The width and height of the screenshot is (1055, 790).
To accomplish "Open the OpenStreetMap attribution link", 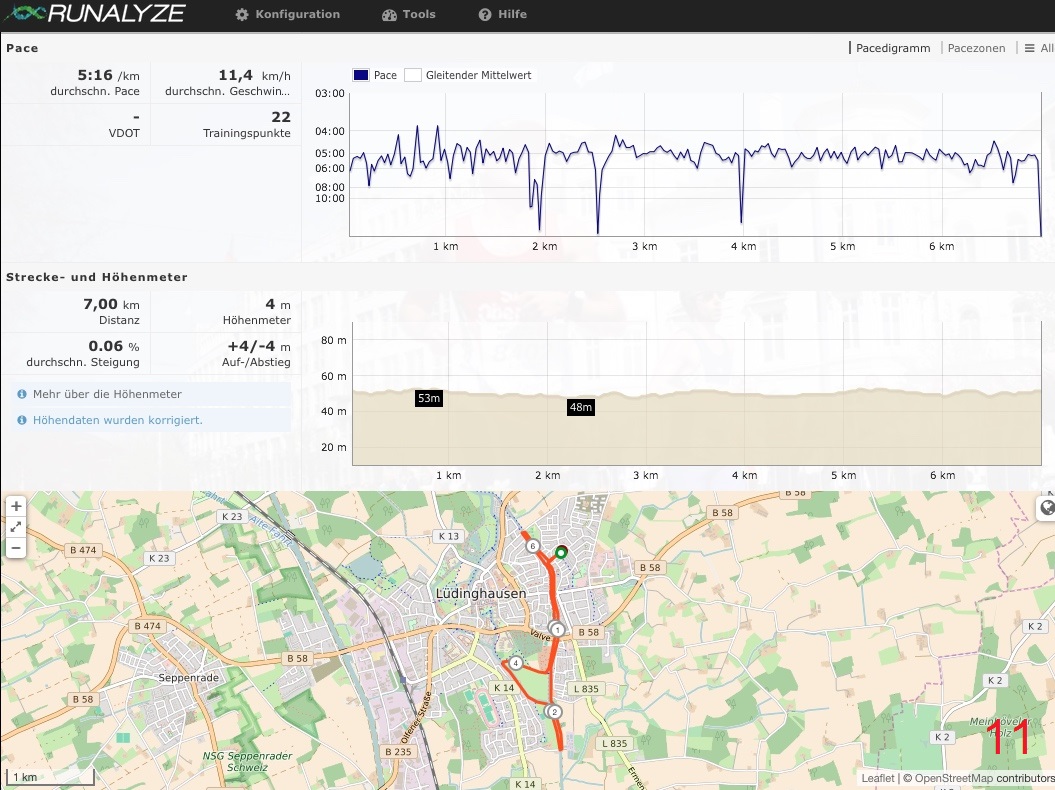I will pyautogui.click(x=952, y=779).
